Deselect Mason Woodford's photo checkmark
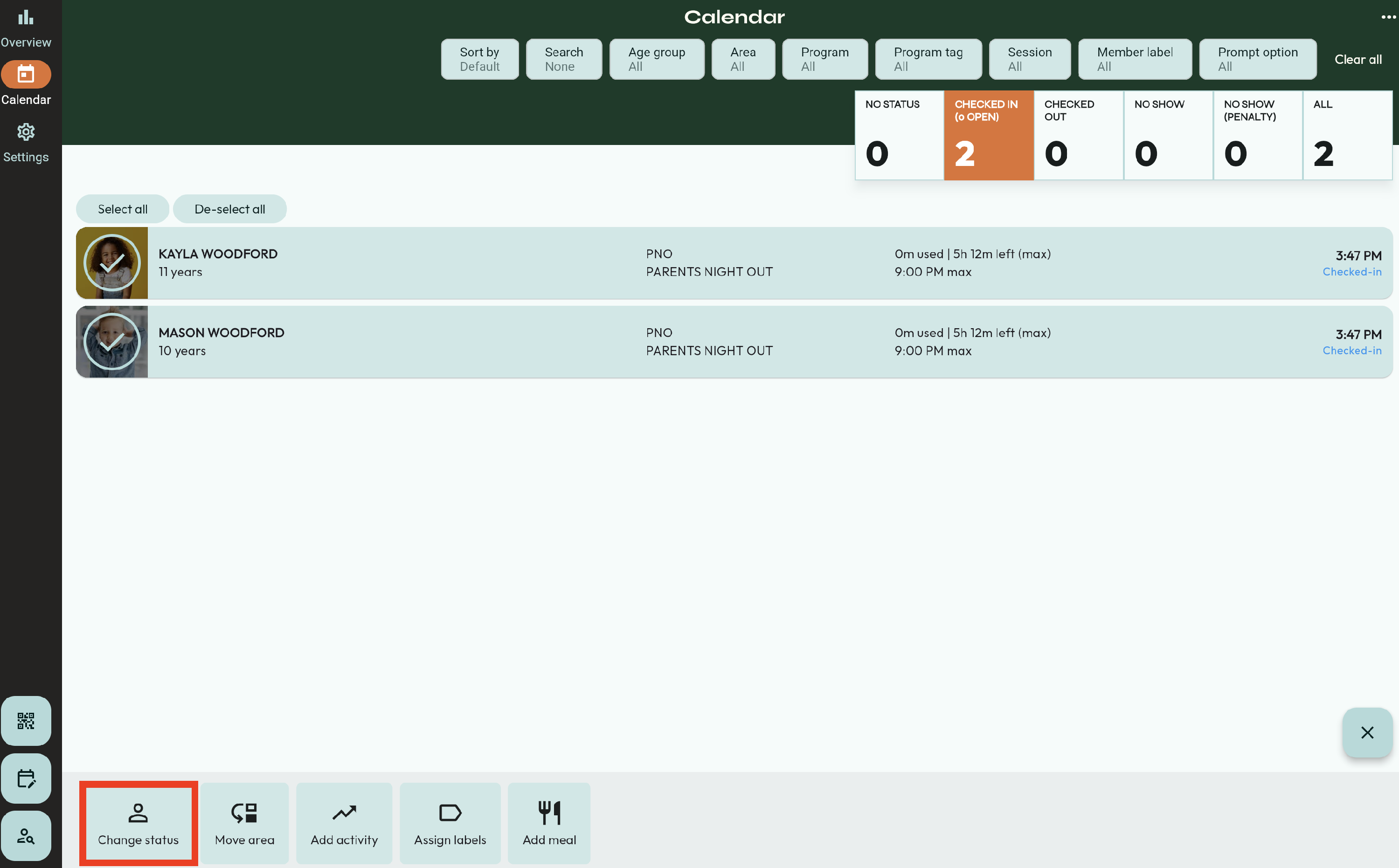The width and height of the screenshot is (1399, 868). click(112, 342)
